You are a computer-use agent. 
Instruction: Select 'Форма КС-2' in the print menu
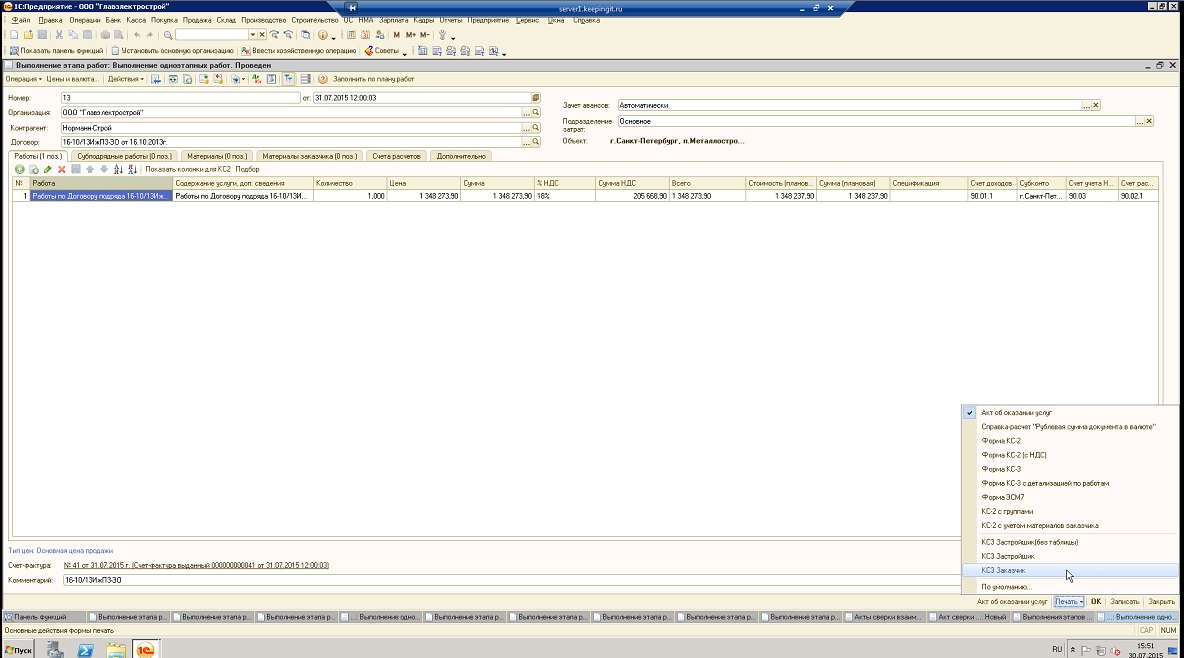click(x=1001, y=440)
